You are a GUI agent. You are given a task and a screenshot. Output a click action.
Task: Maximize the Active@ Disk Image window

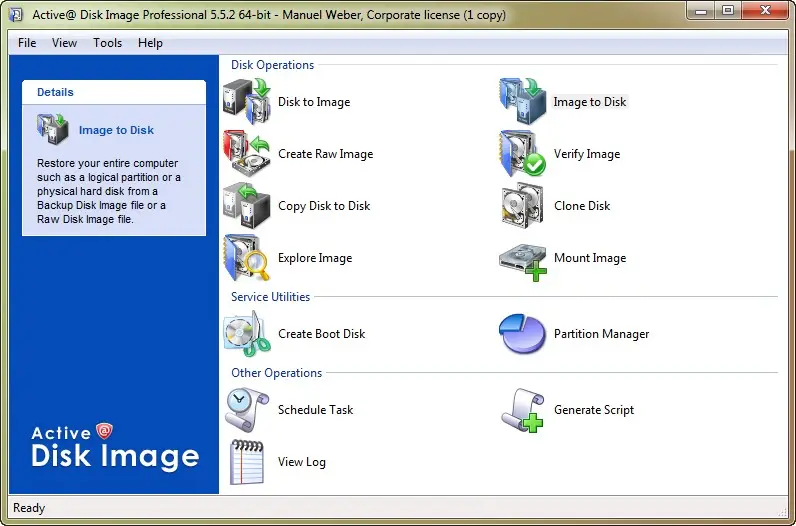728,10
